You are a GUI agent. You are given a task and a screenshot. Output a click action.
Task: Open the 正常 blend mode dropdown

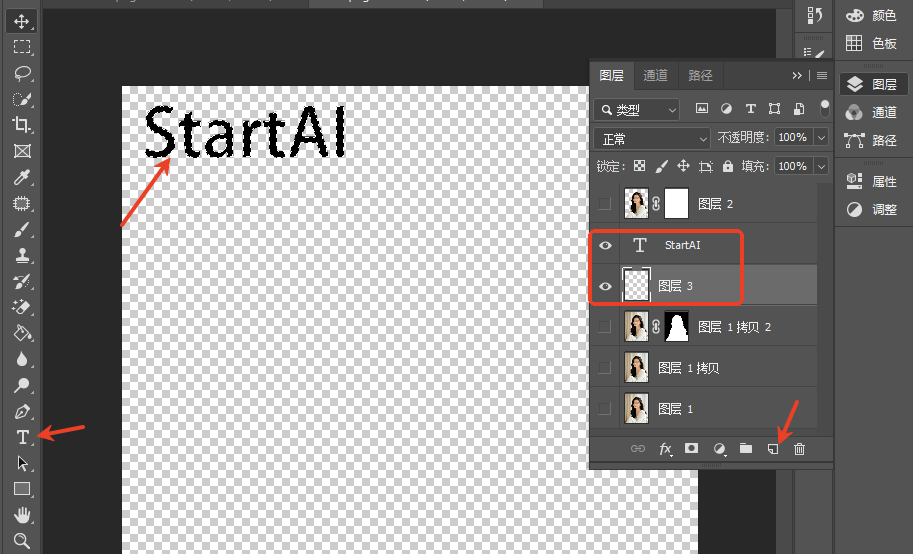click(652, 139)
